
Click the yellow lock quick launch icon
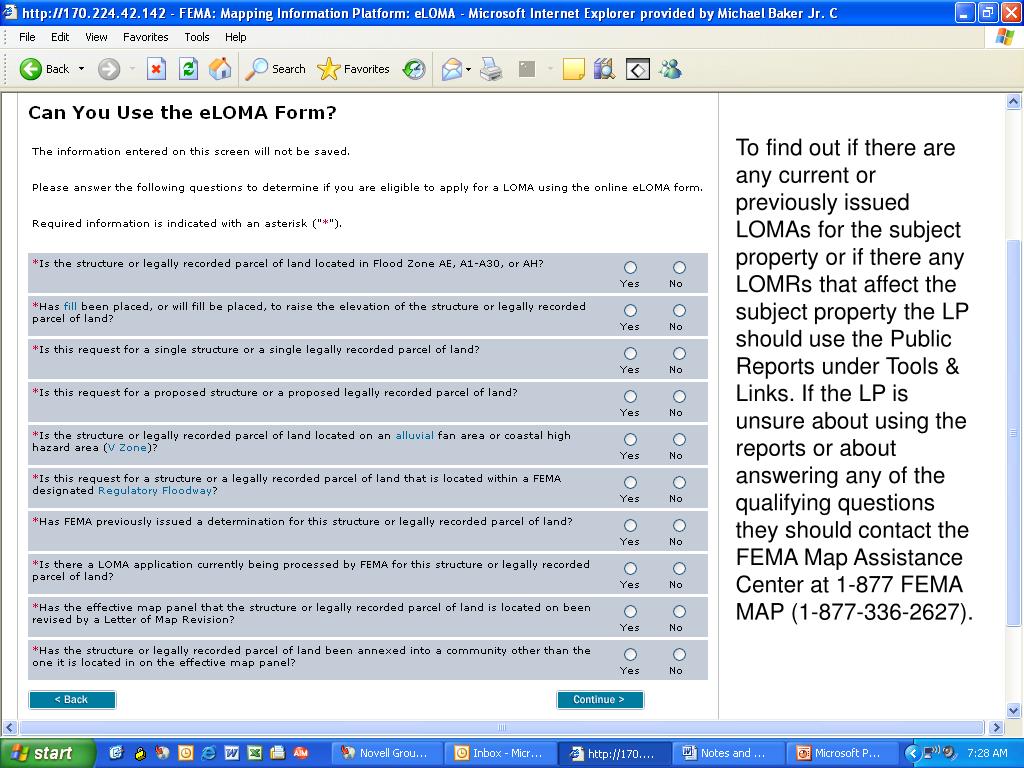140,753
